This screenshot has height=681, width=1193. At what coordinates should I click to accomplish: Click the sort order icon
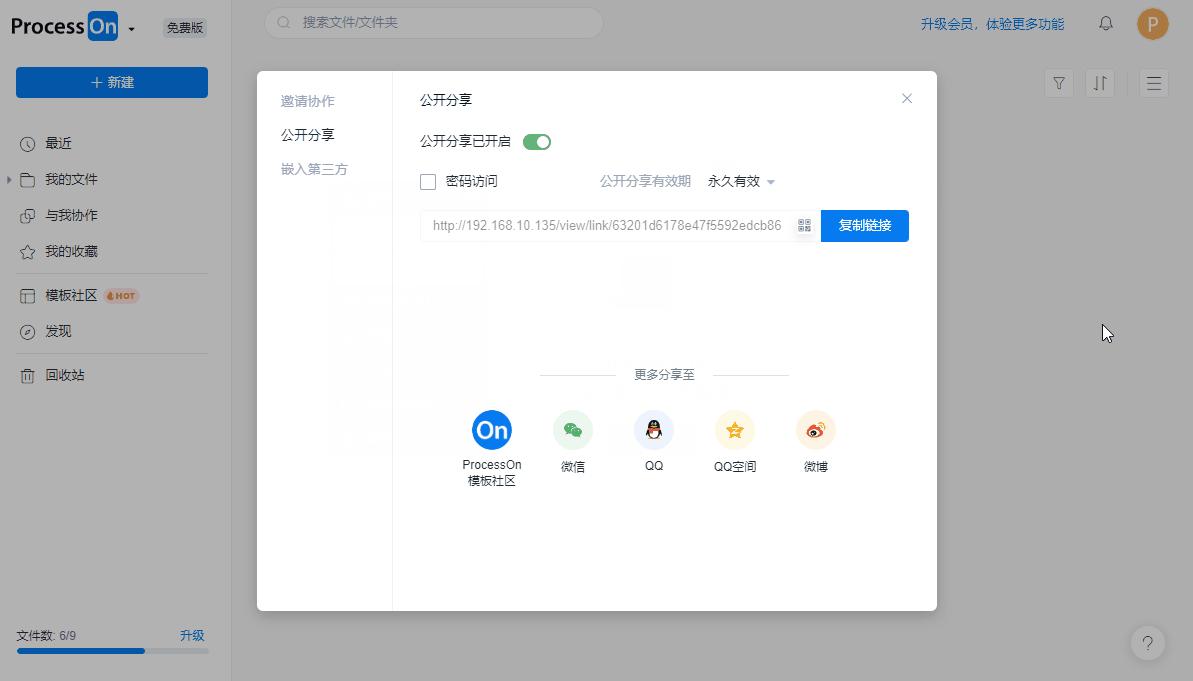coord(1099,83)
